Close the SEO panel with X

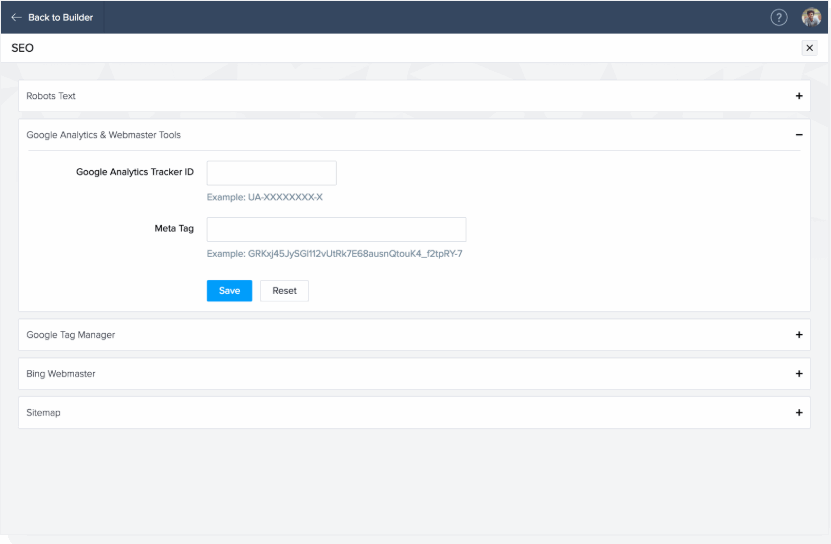pyautogui.click(x=809, y=48)
